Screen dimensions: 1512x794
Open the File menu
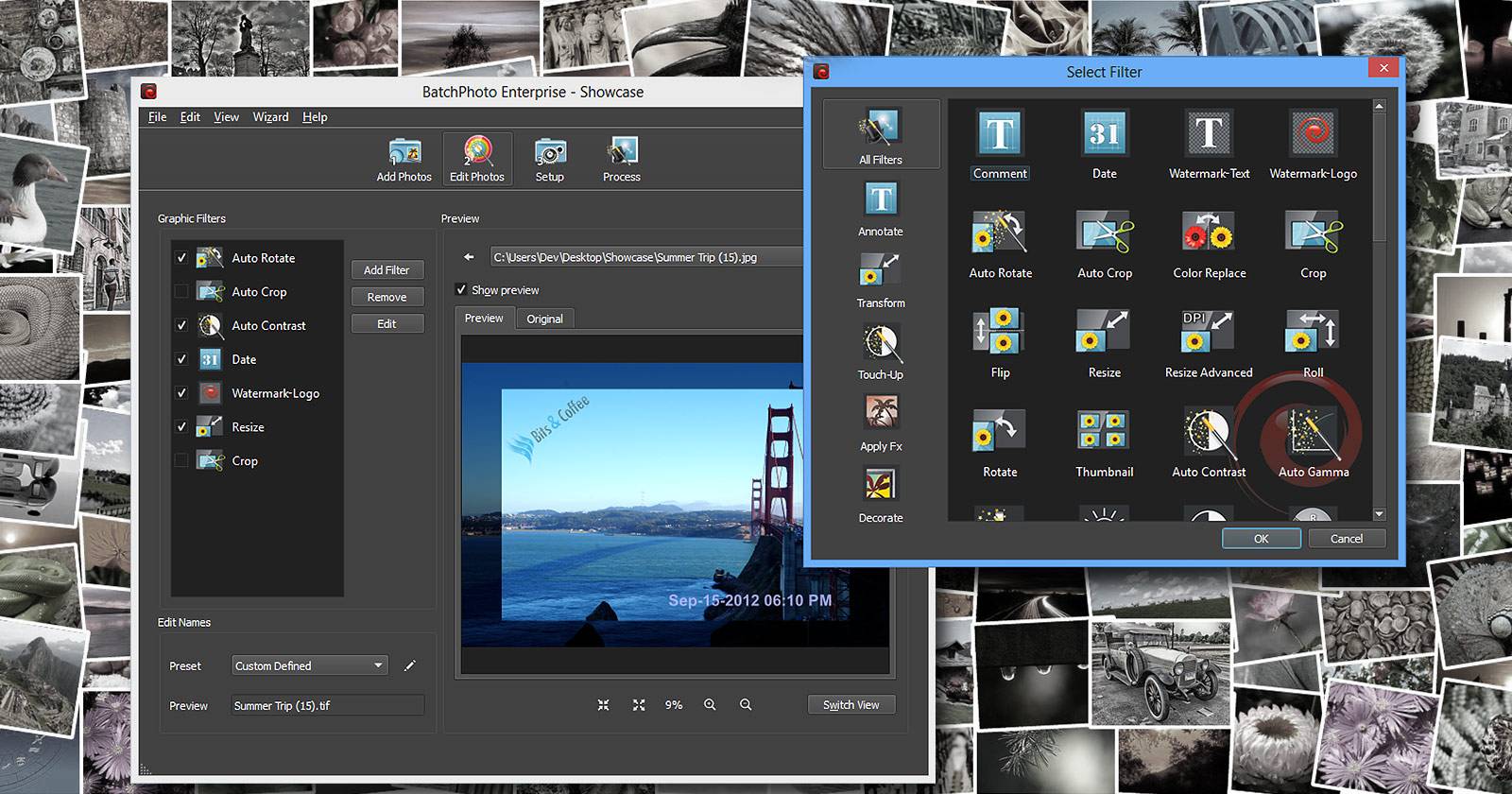[x=157, y=117]
